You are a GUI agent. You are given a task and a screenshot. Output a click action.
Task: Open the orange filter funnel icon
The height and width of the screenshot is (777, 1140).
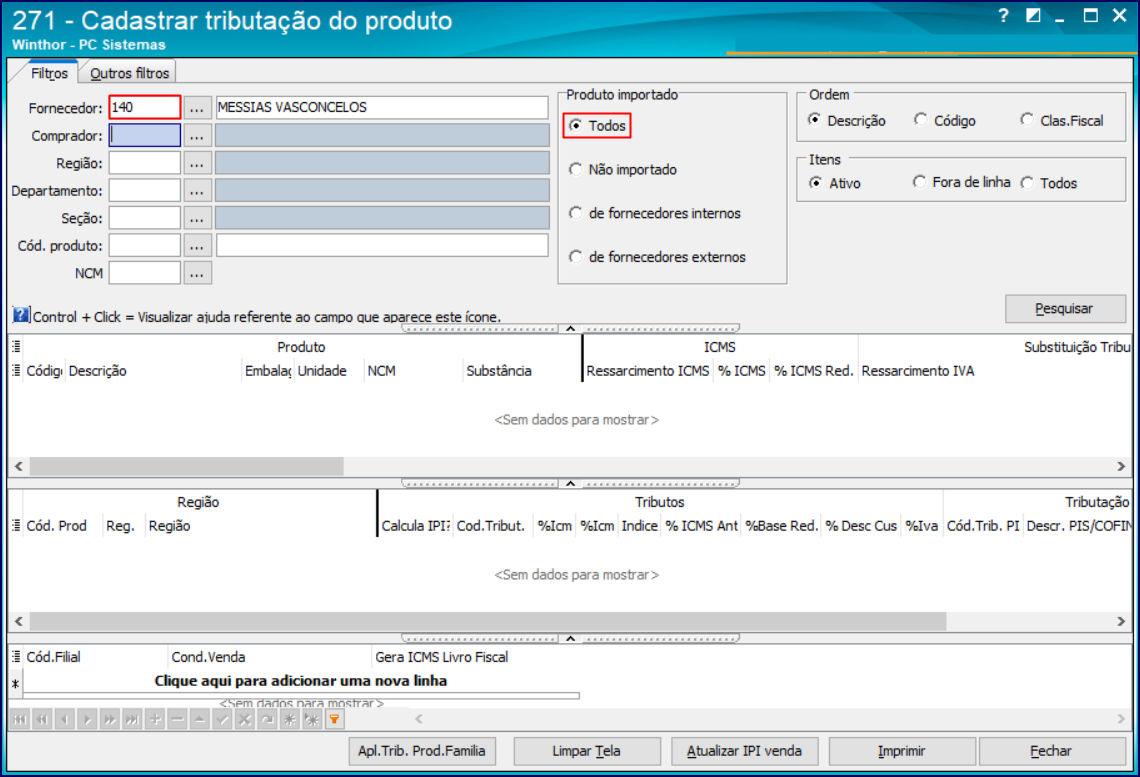[x=334, y=720]
